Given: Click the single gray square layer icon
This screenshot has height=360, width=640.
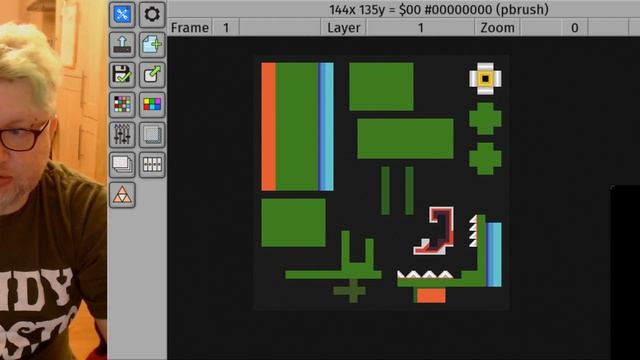Looking at the screenshot, I should pos(152,135).
